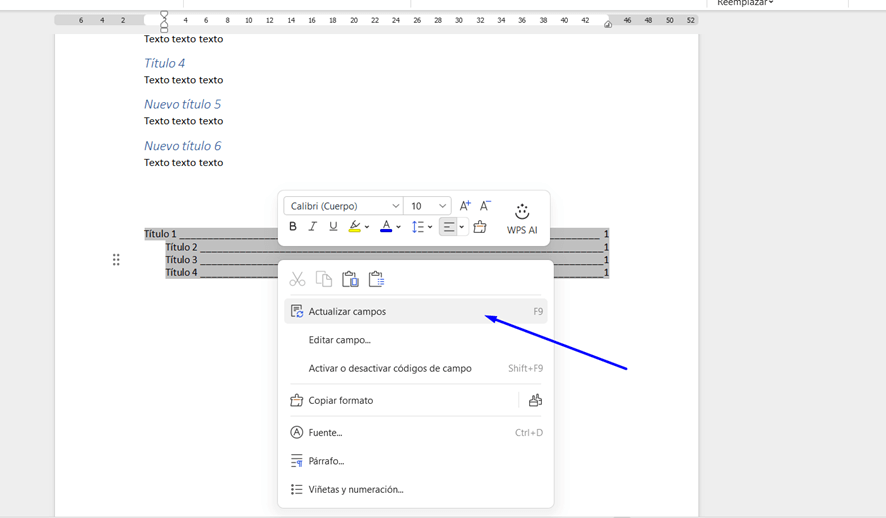Screen dimensions: 886x518
Task: Apply the left align paragraph icon
Action: pos(449,227)
